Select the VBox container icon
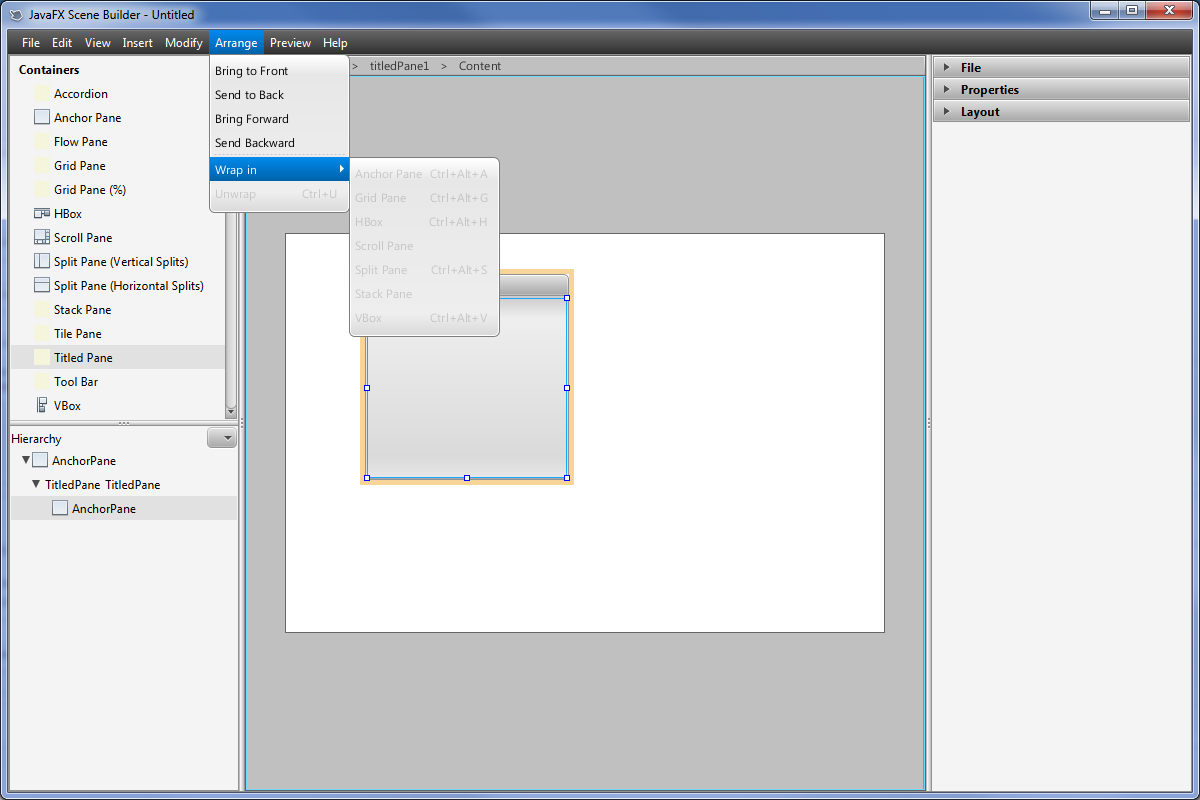 42,406
